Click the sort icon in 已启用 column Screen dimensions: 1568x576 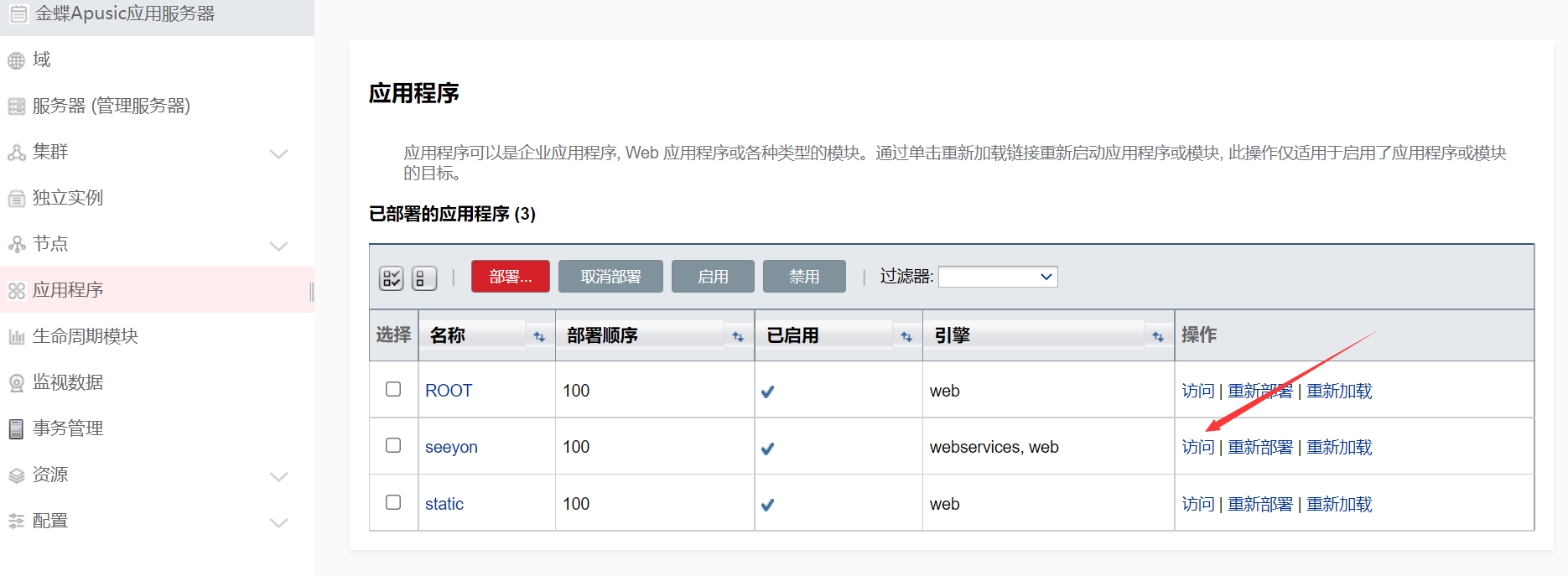coord(906,336)
